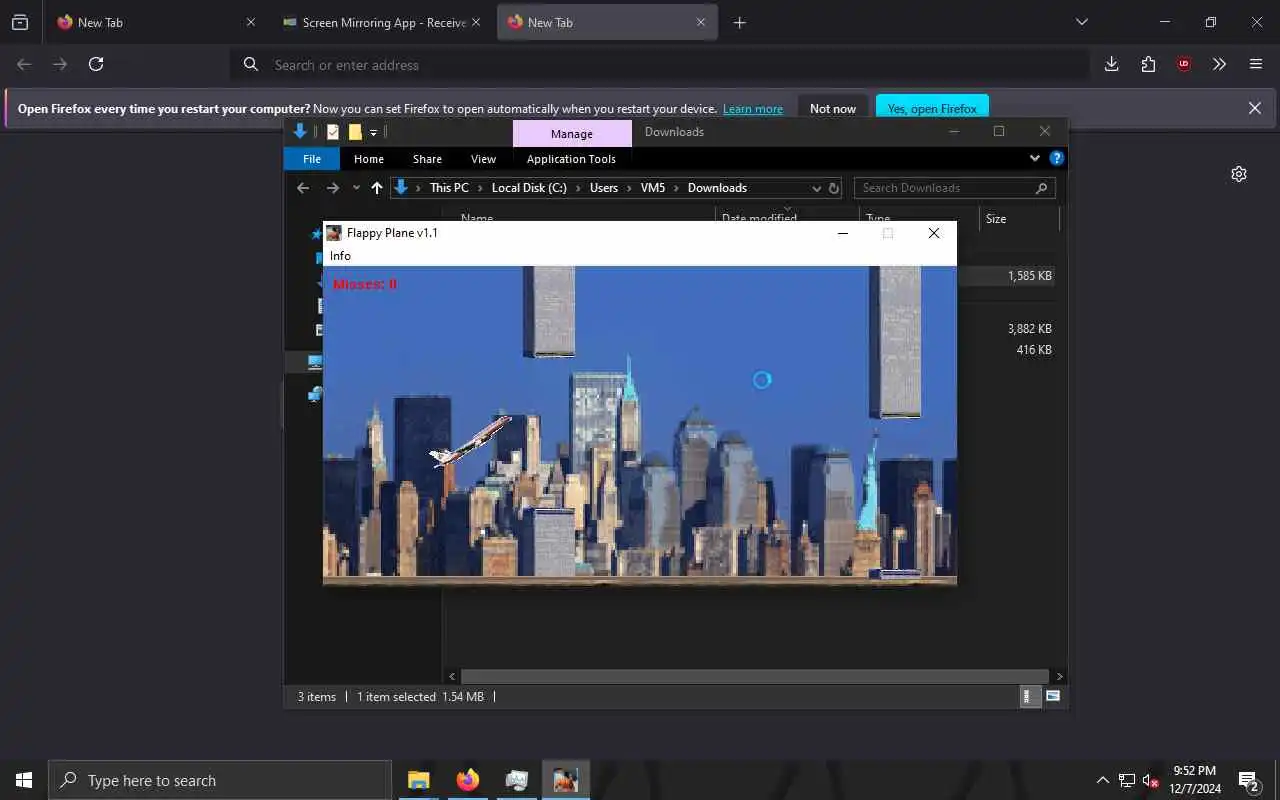Open Explorer help question mark icon

pos(1056,158)
